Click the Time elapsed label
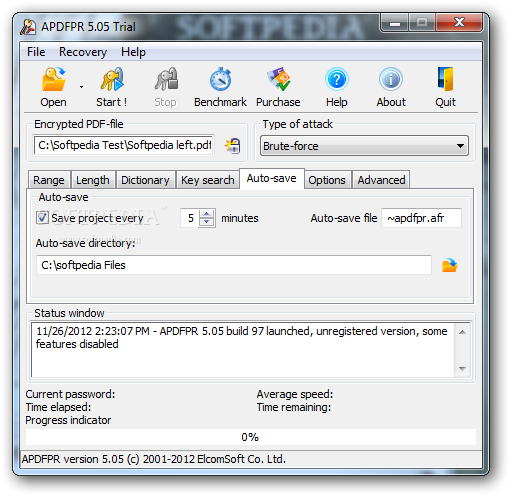Viewport: 510px width, 496px height. click(x=58, y=407)
